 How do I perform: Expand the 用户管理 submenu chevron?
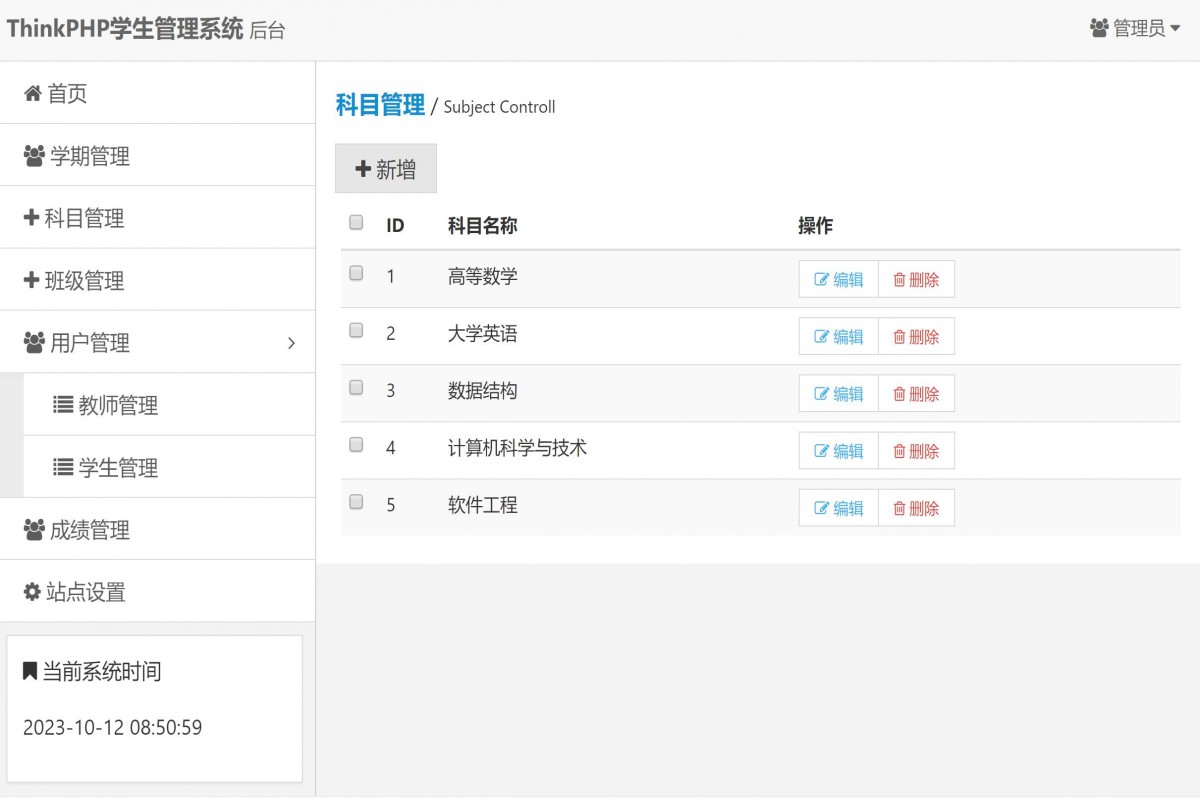tap(291, 342)
